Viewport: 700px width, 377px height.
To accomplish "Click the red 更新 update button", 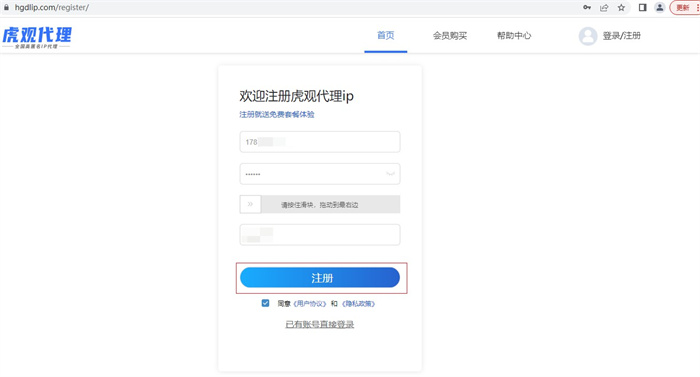I will tap(684, 8).
